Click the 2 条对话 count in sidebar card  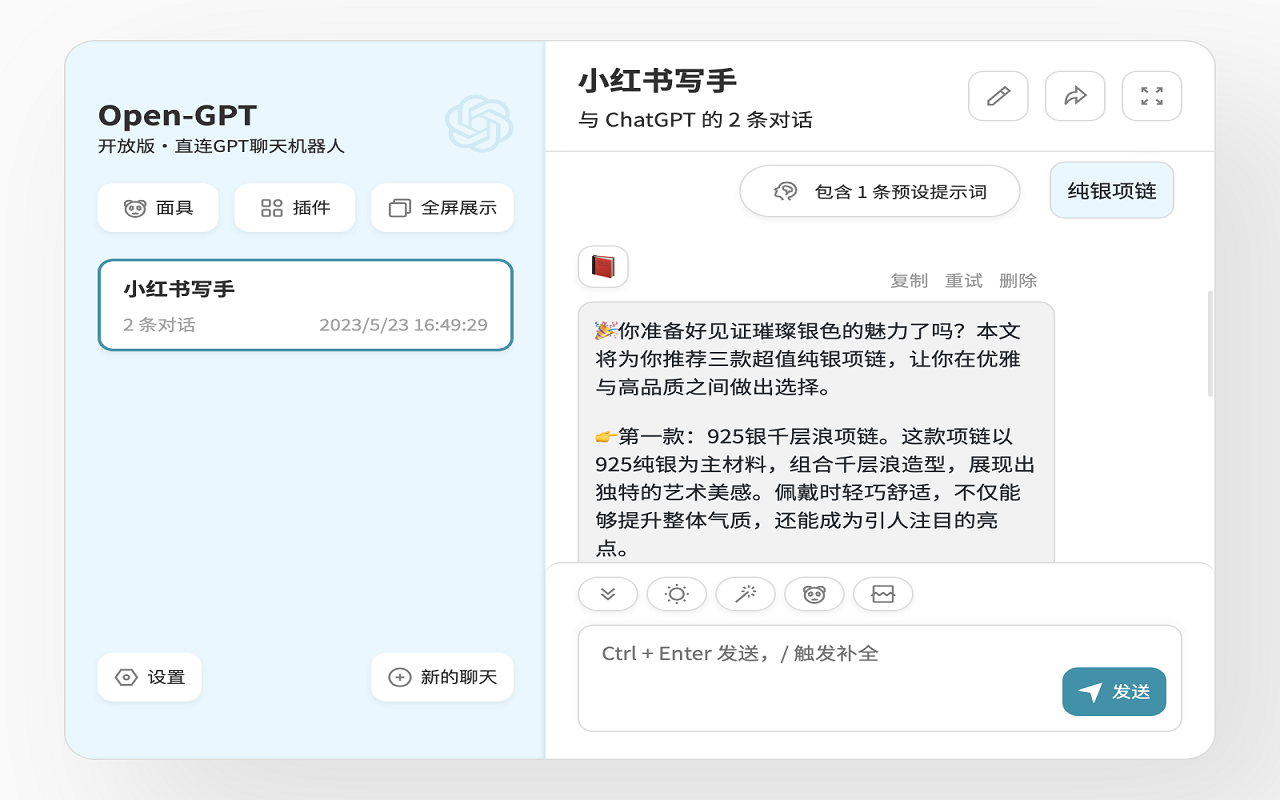(x=159, y=325)
